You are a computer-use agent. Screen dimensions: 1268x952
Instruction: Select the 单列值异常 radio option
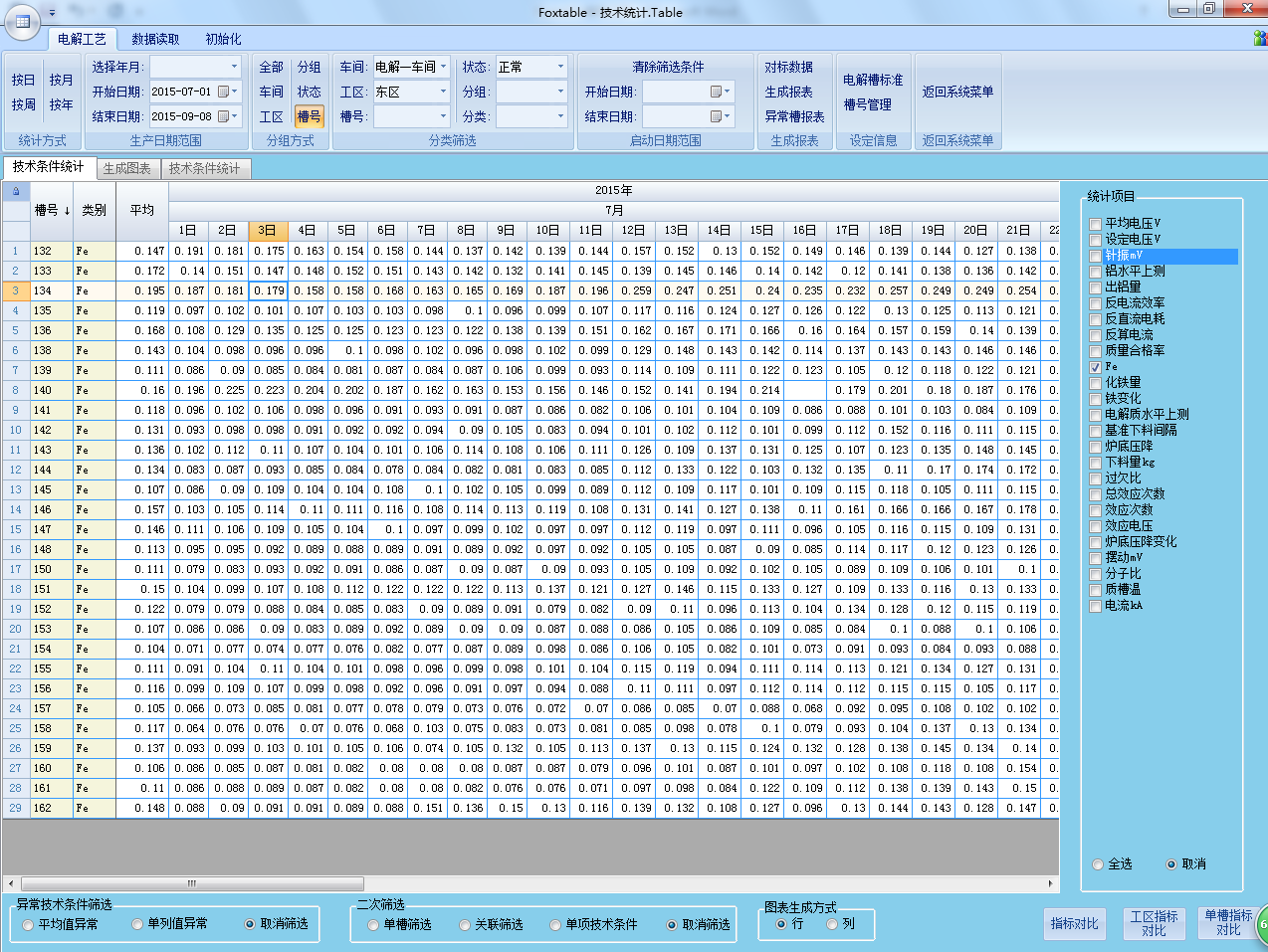coord(137,924)
